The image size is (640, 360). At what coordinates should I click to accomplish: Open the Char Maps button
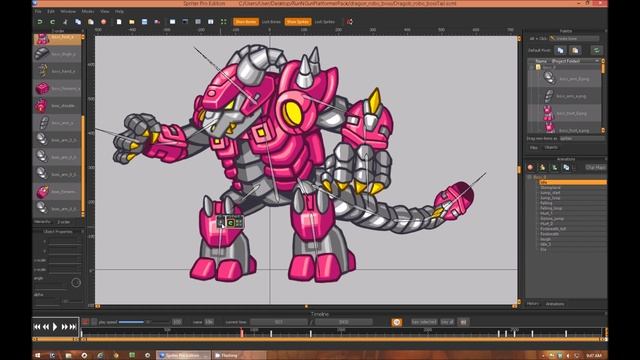596,167
